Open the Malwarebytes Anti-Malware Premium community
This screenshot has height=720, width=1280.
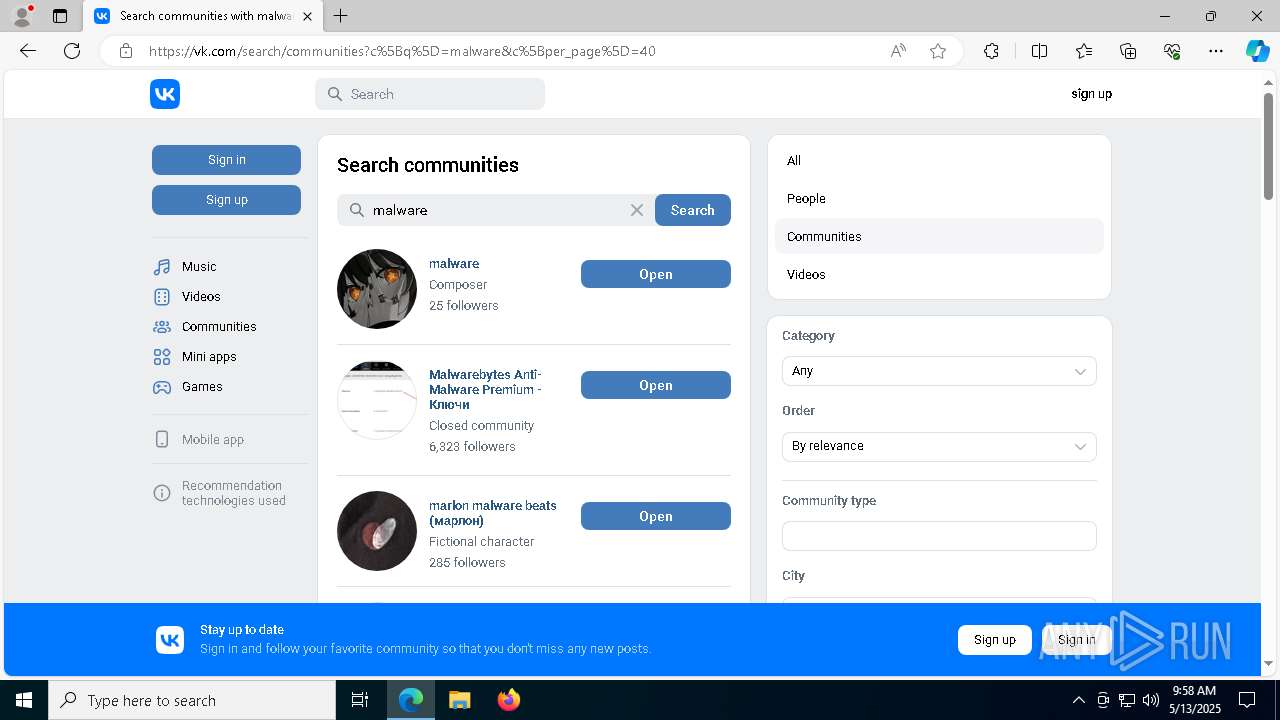[656, 385]
